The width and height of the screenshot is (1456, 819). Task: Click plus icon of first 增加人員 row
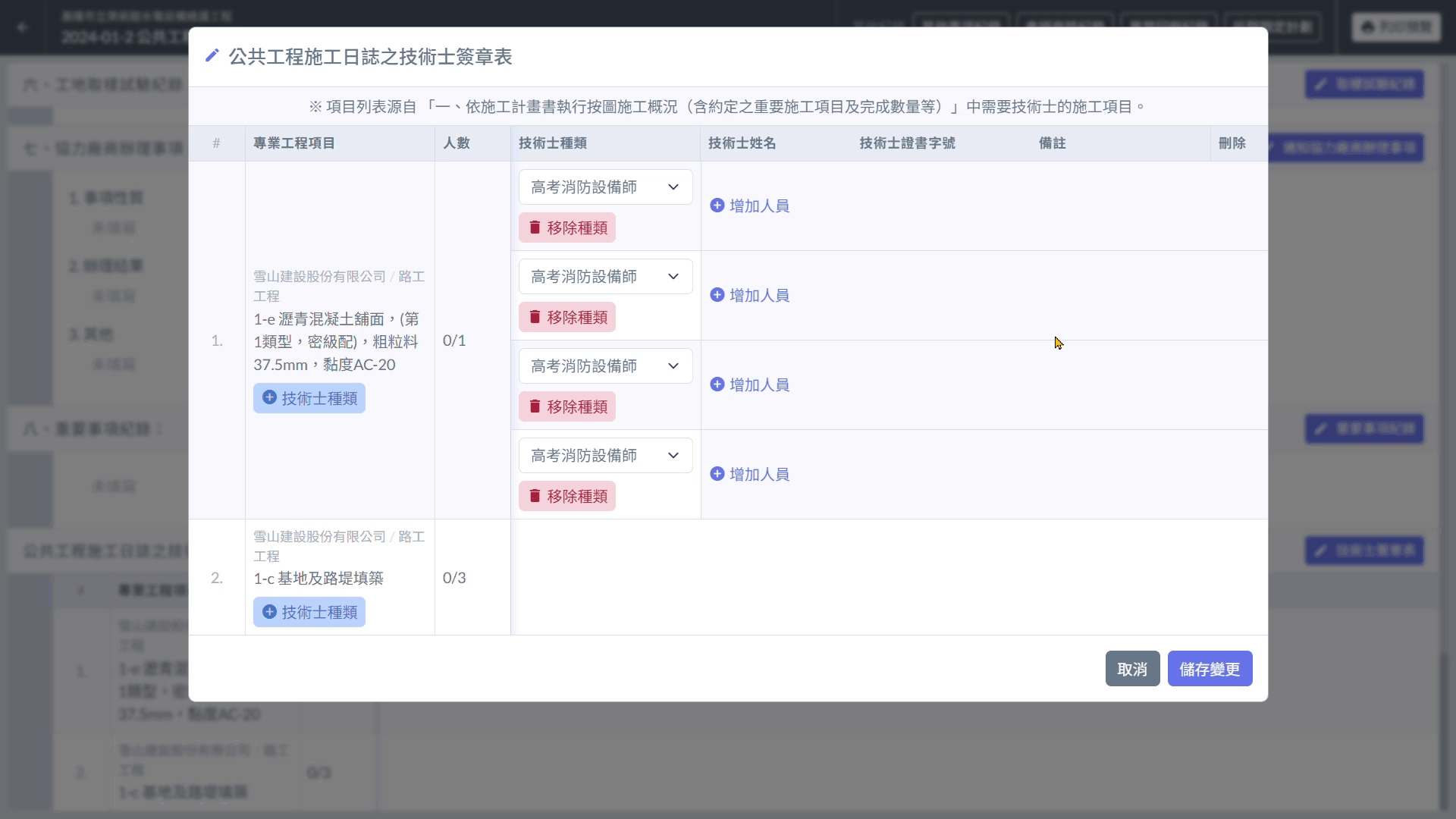717,206
